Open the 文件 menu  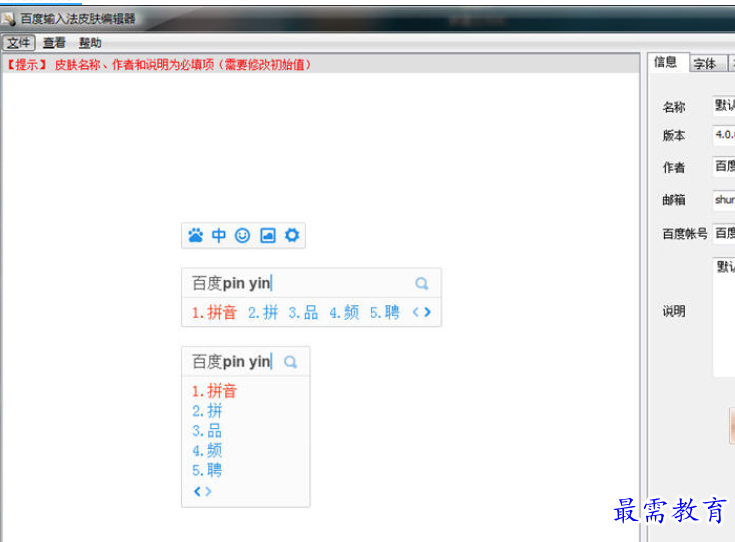tap(19, 43)
